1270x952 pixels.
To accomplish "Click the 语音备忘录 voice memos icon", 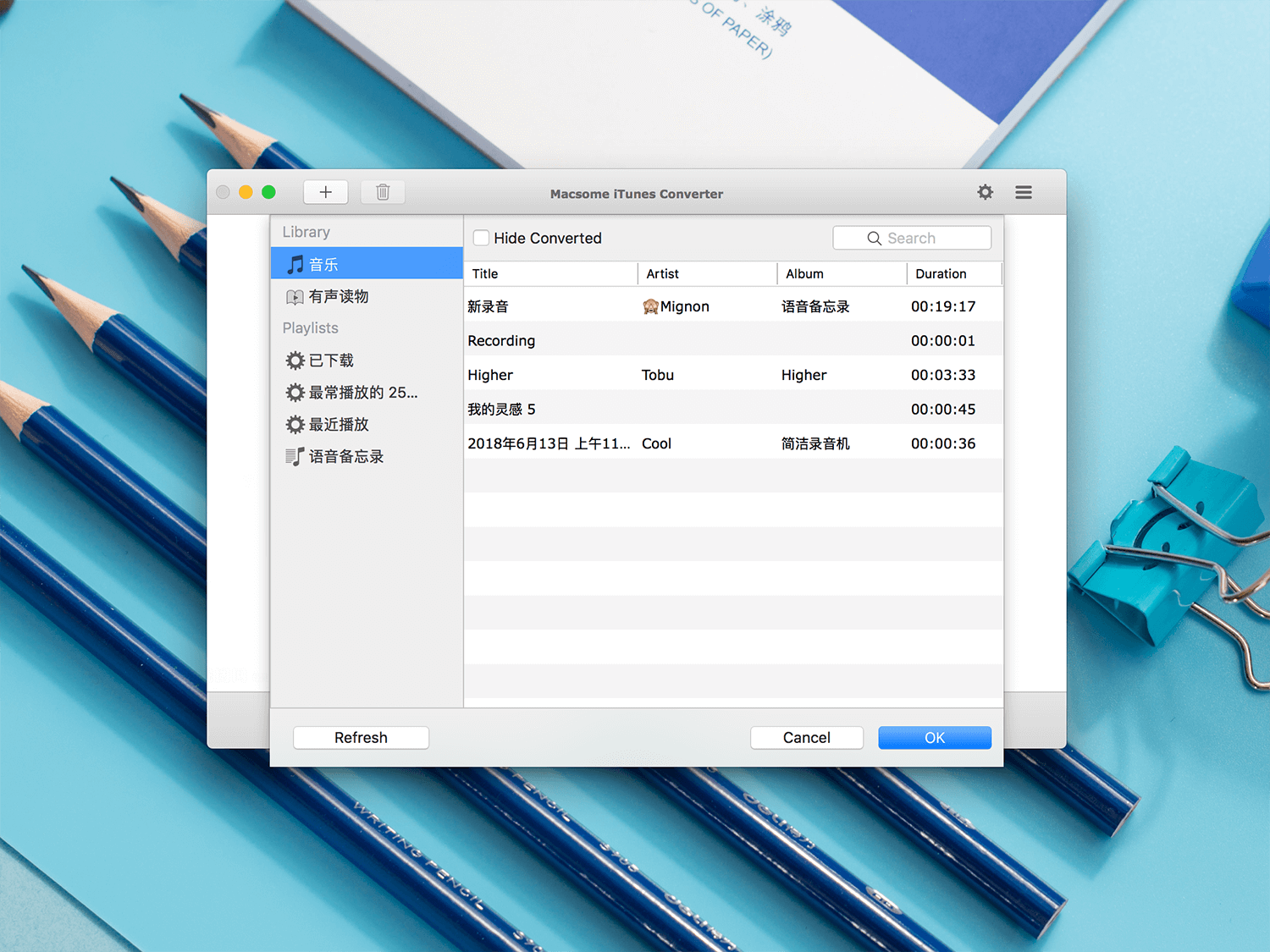I will pyautogui.click(x=294, y=456).
